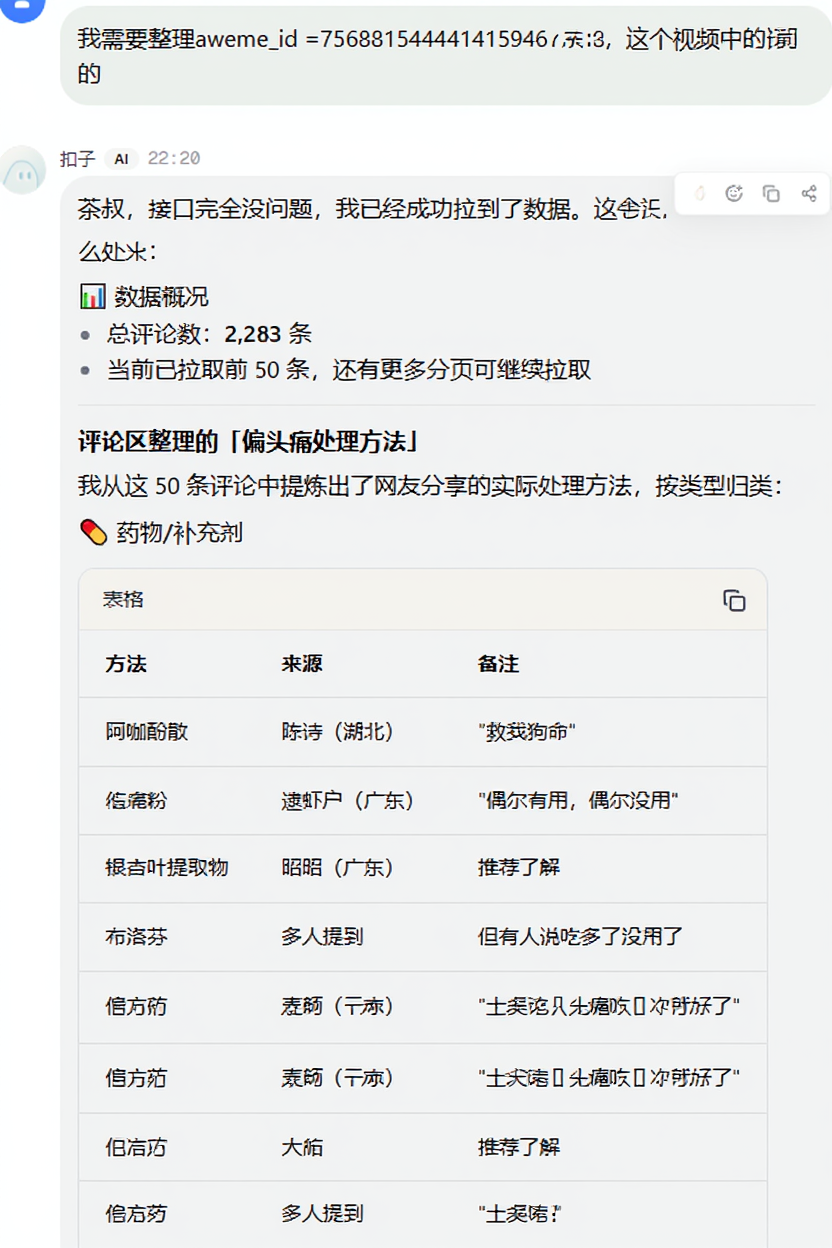Click the 大船 source cell
This screenshot has height=1248, width=832.
click(302, 1147)
